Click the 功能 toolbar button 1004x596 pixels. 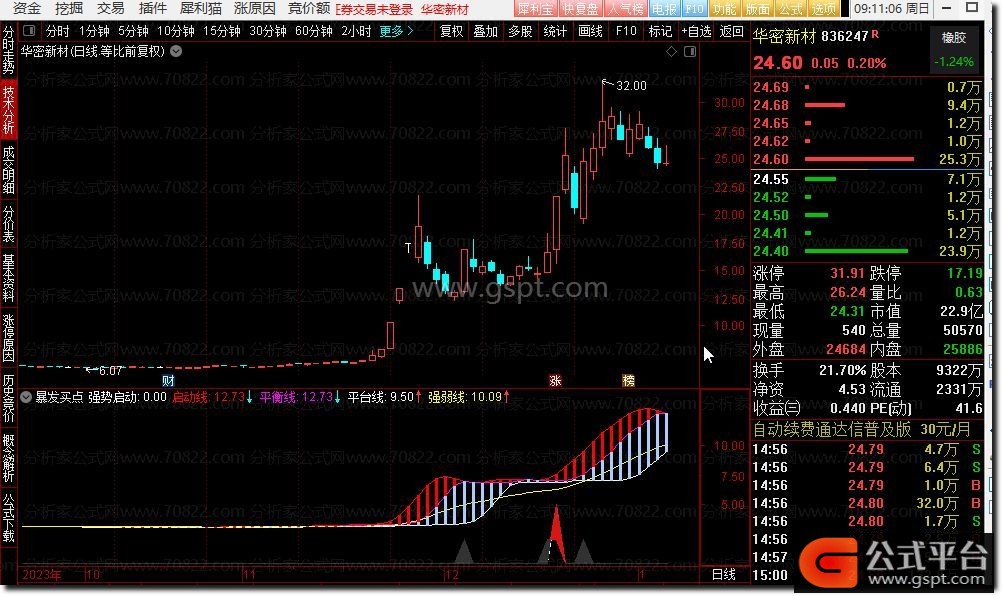pos(724,9)
